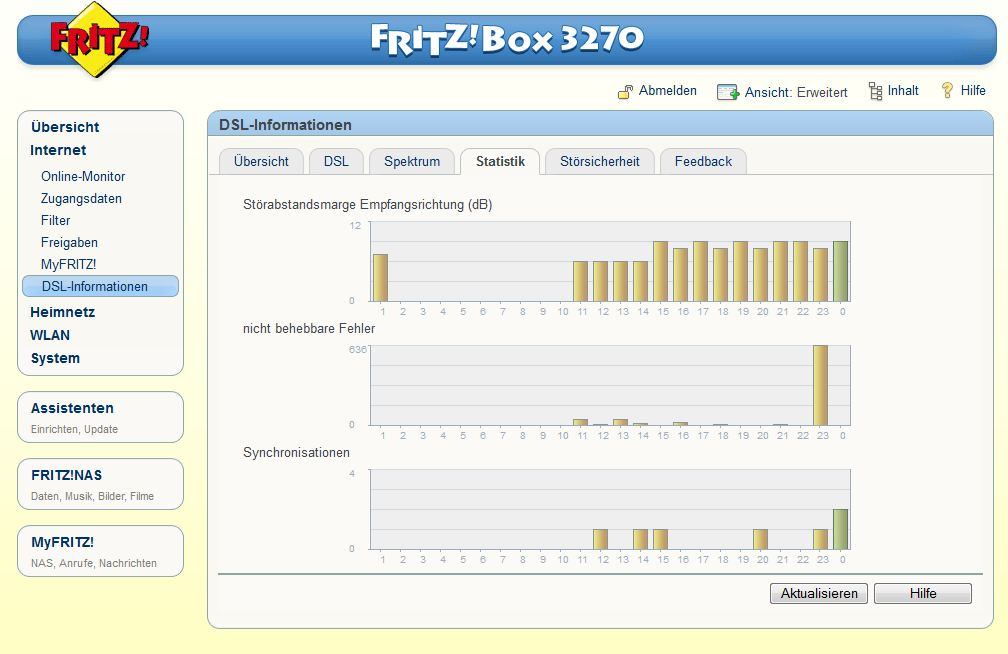Image resolution: width=1008 pixels, height=654 pixels.
Task: Open the Hilfe link in header
Action: [x=973, y=91]
